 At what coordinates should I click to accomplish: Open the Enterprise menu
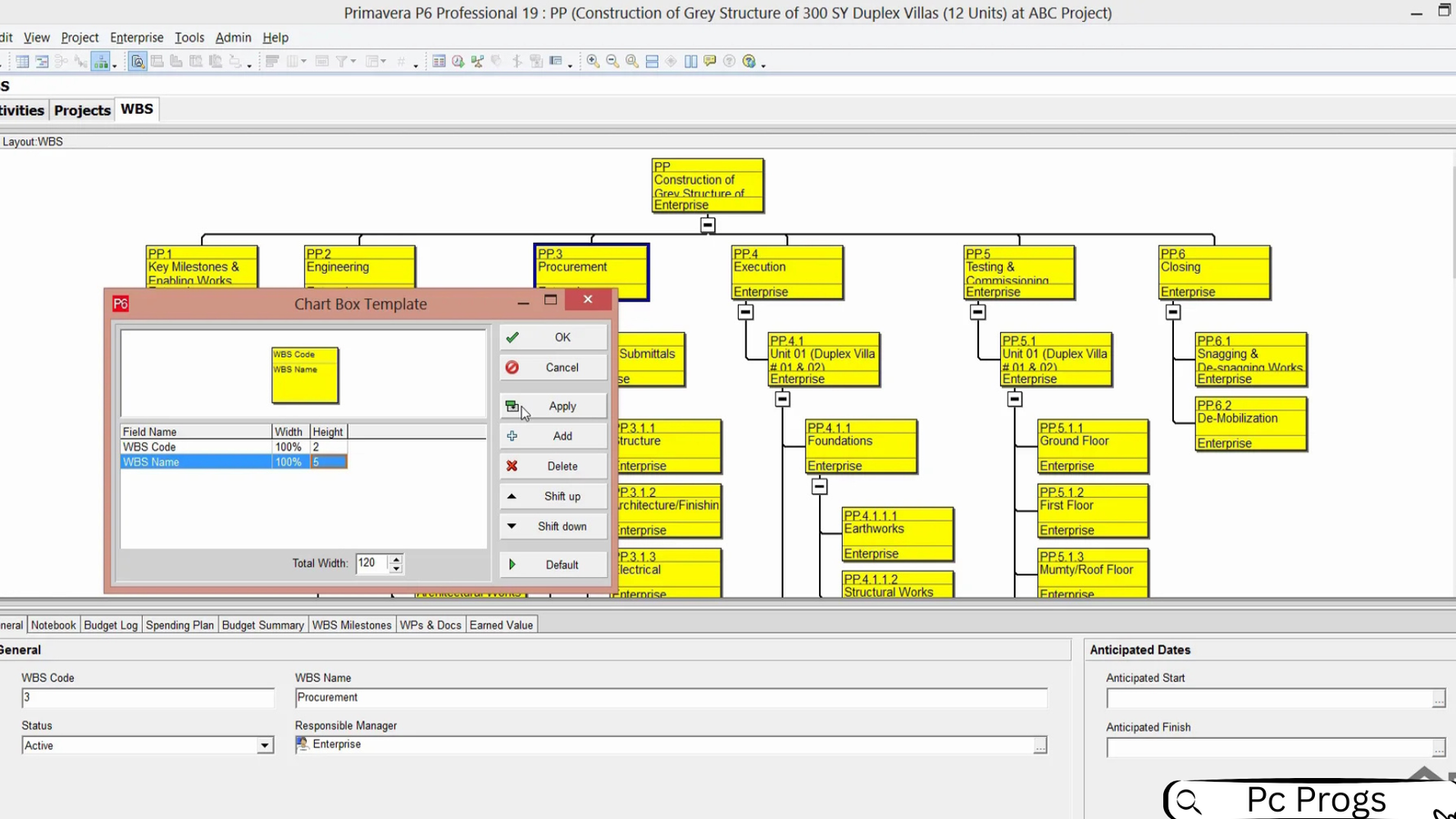[x=136, y=37]
